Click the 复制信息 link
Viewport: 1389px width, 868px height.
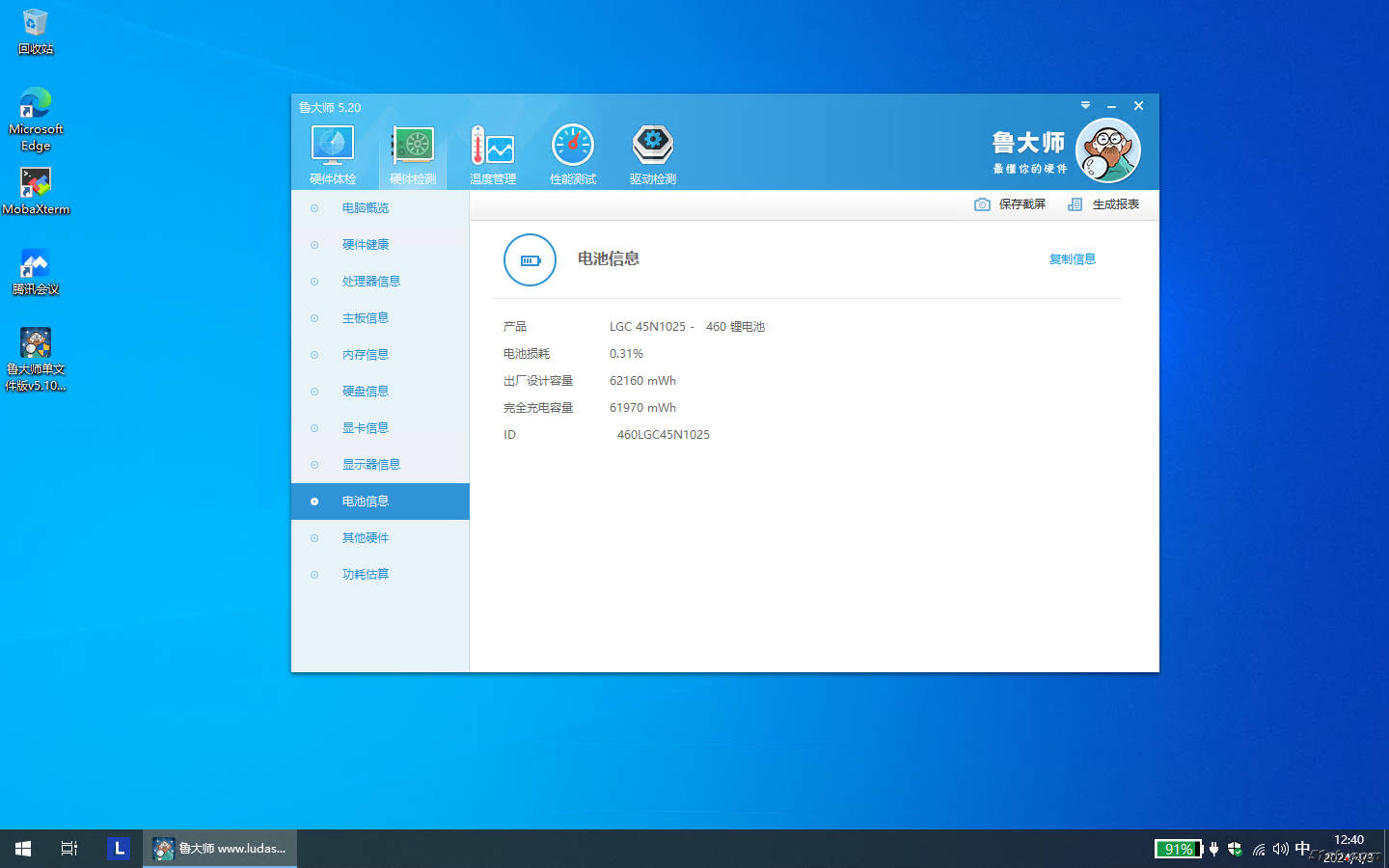[x=1072, y=259]
